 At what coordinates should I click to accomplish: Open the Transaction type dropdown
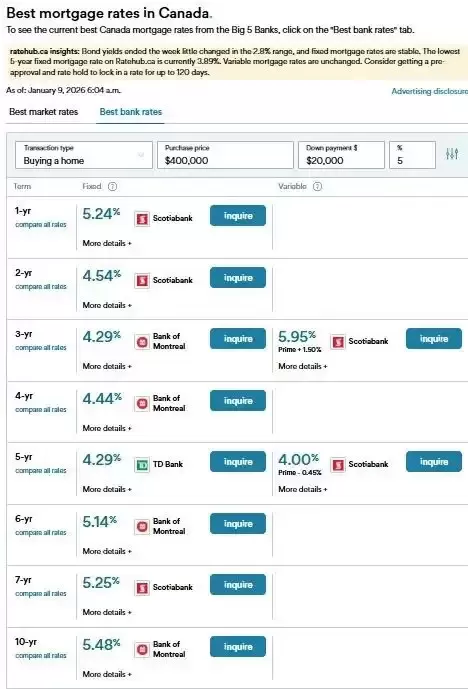point(84,155)
